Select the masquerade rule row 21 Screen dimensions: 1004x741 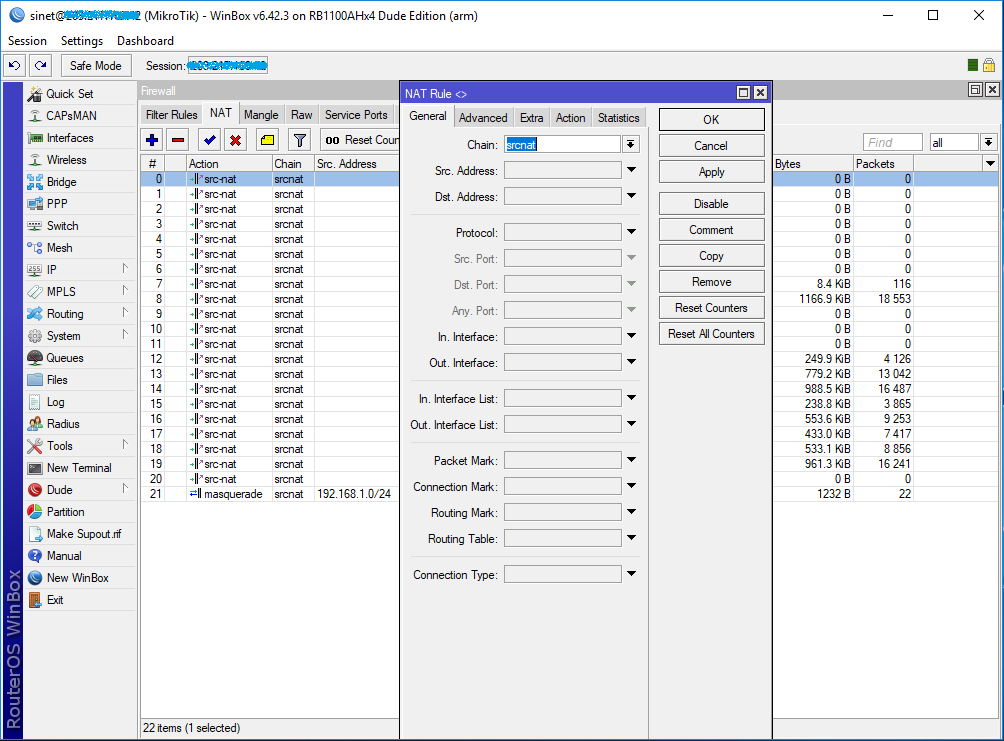[269, 494]
